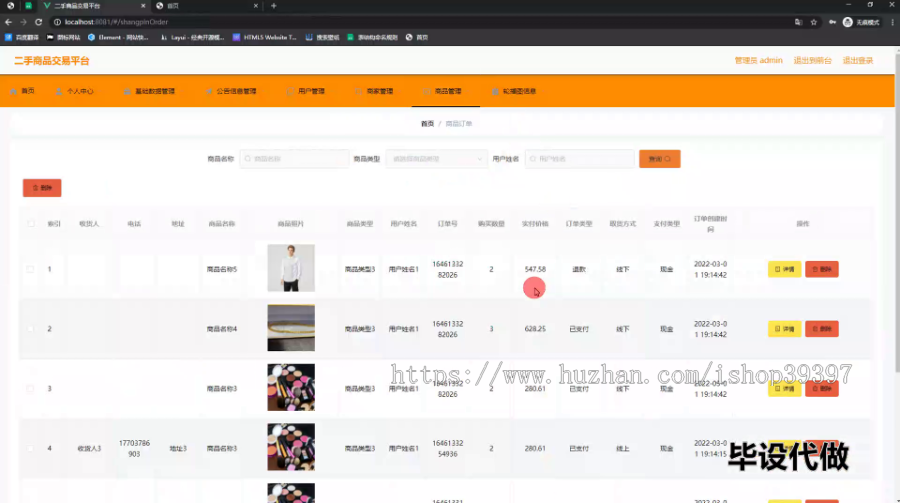Click the 用户管理 menu icon

[x=290, y=91]
